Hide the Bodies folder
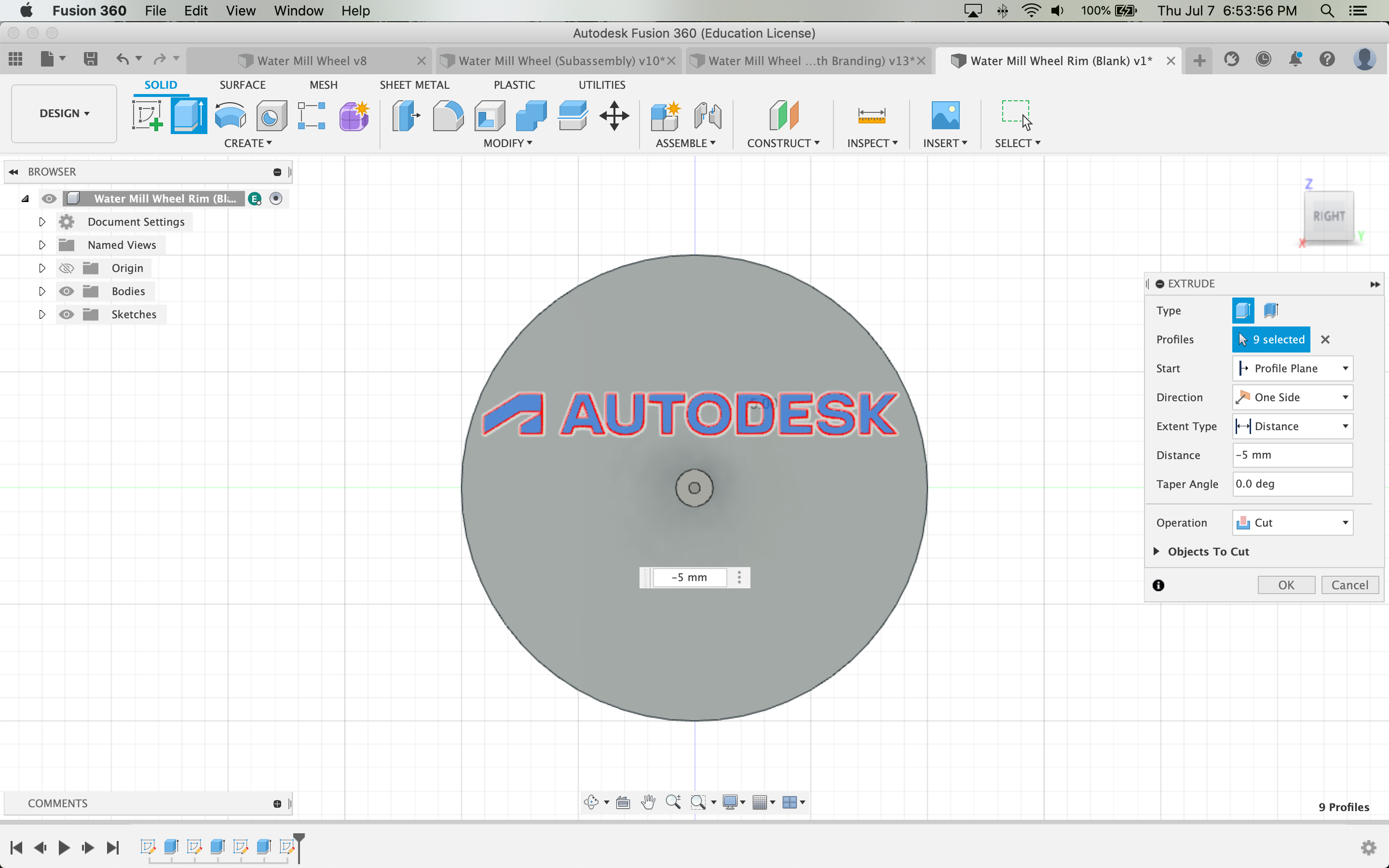Image resolution: width=1389 pixels, height=868 pixels. tap(67, 291)
